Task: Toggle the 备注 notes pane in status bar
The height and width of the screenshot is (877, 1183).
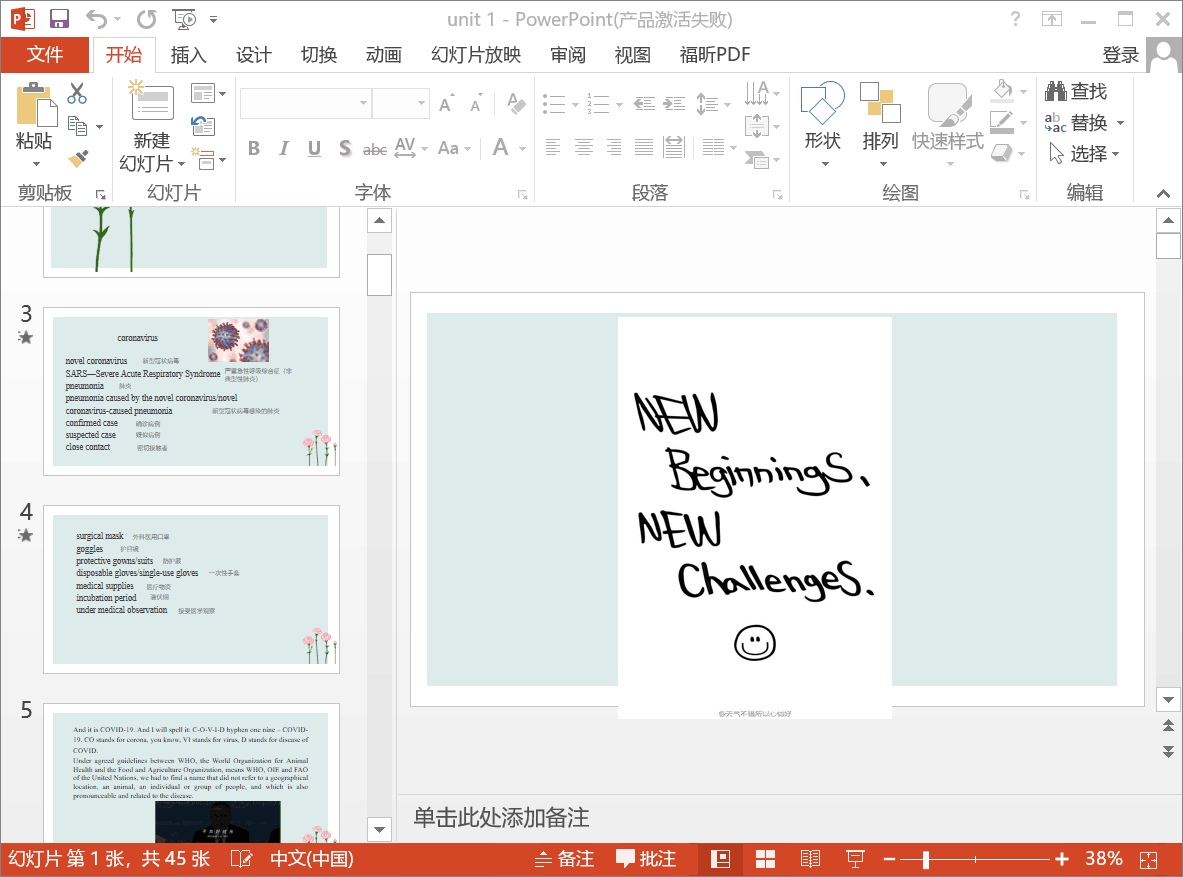Action: [x=564, y=859]
